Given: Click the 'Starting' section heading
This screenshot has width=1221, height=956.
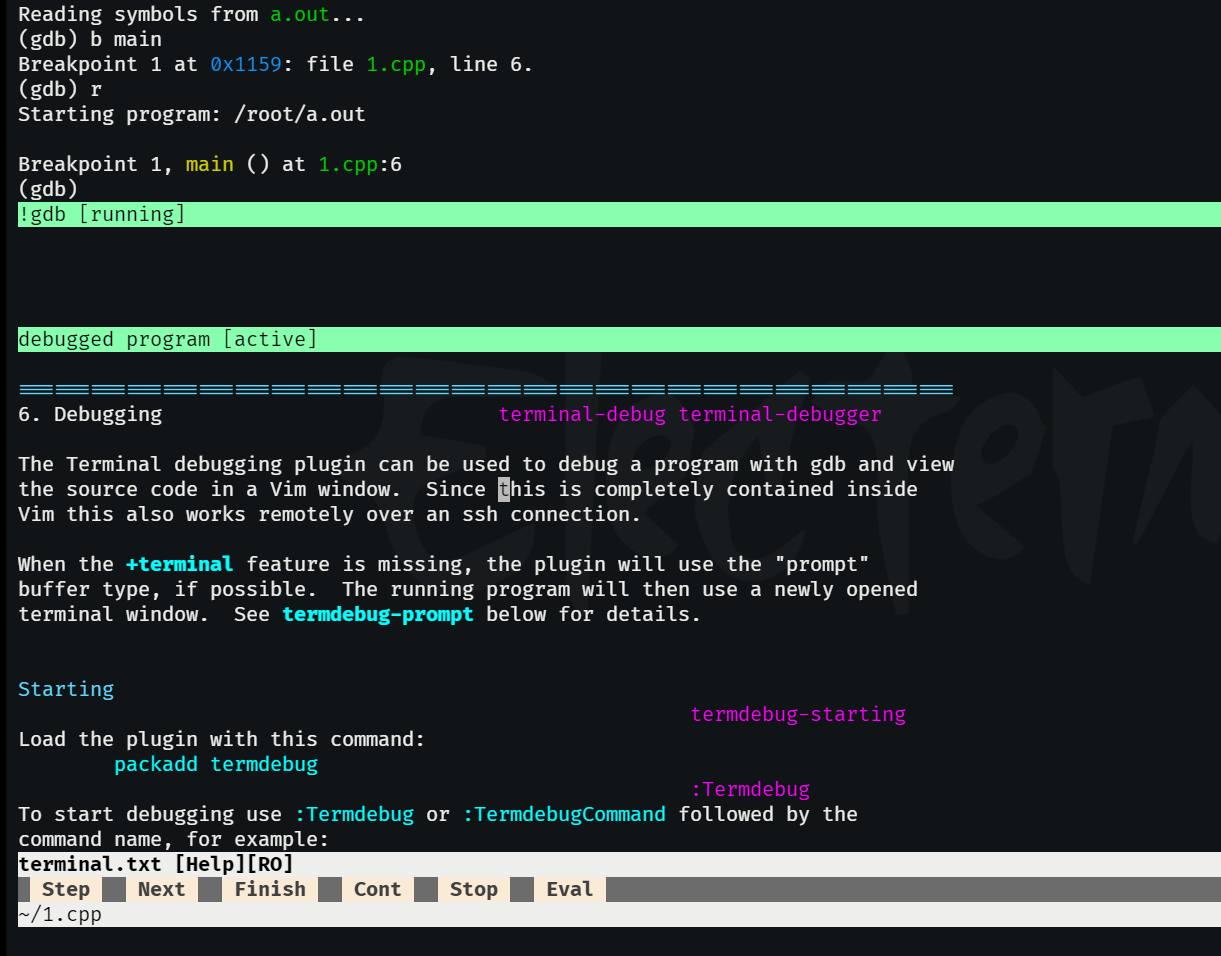Looking at the screenshot, I should 66,689.
